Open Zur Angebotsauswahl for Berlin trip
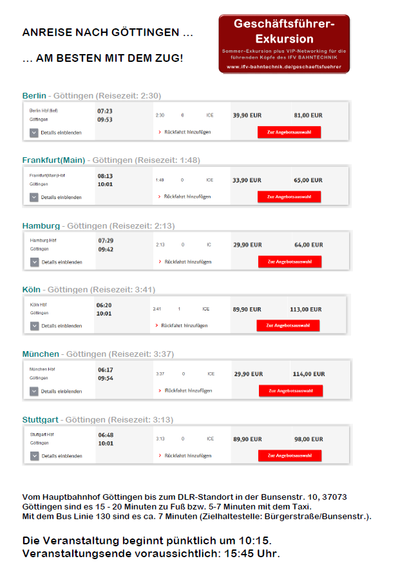 pos(289,132)
